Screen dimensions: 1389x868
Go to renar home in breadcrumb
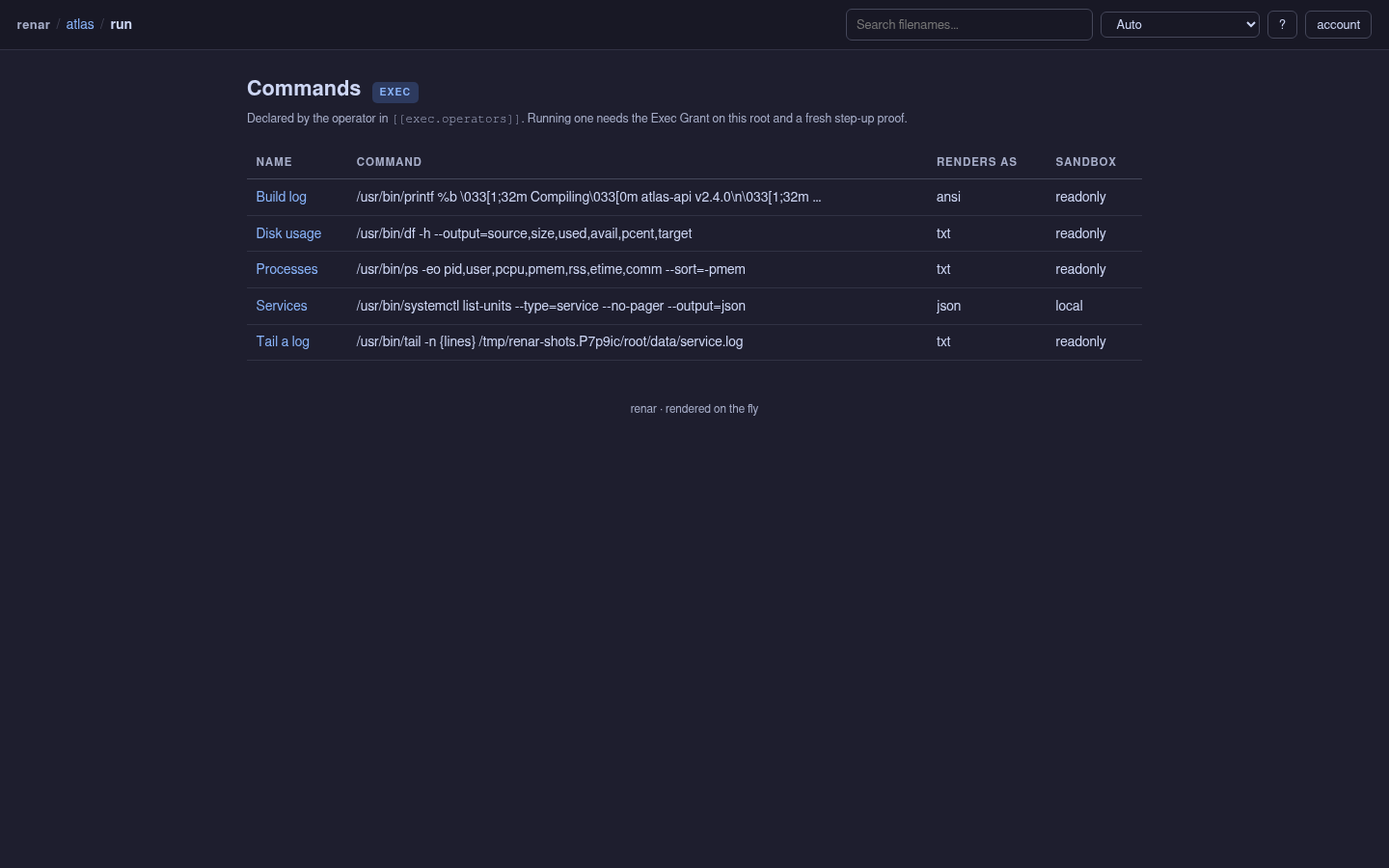tap(34, 24)
